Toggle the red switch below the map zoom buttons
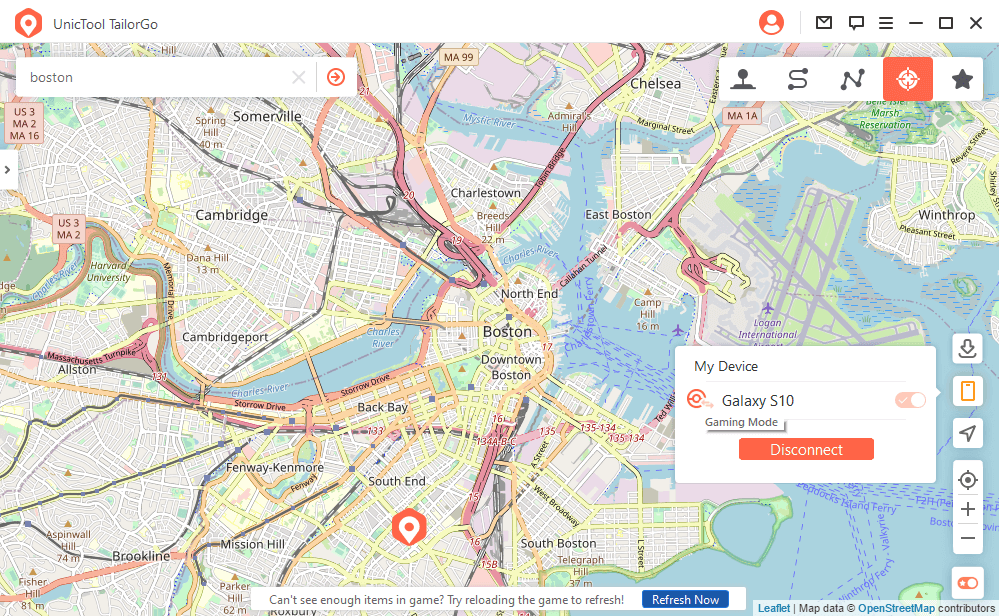999x616 pixels. (x=967, y=583)
